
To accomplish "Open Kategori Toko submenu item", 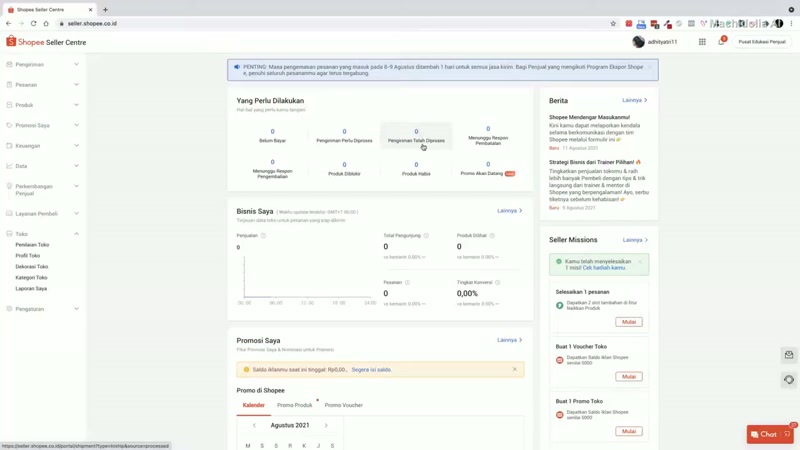I will [x=31, y=278].
